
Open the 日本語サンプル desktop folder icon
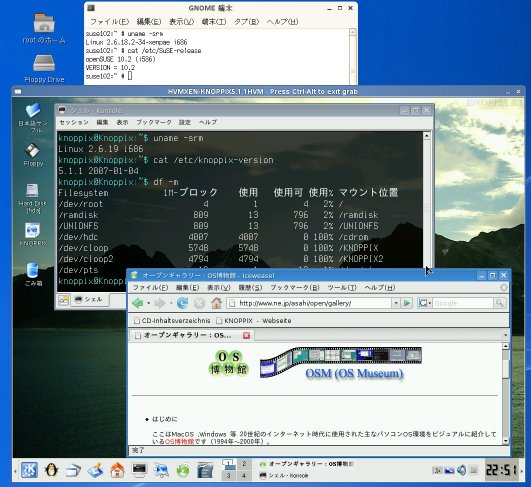pyautogui.click(x=33, y=118)
